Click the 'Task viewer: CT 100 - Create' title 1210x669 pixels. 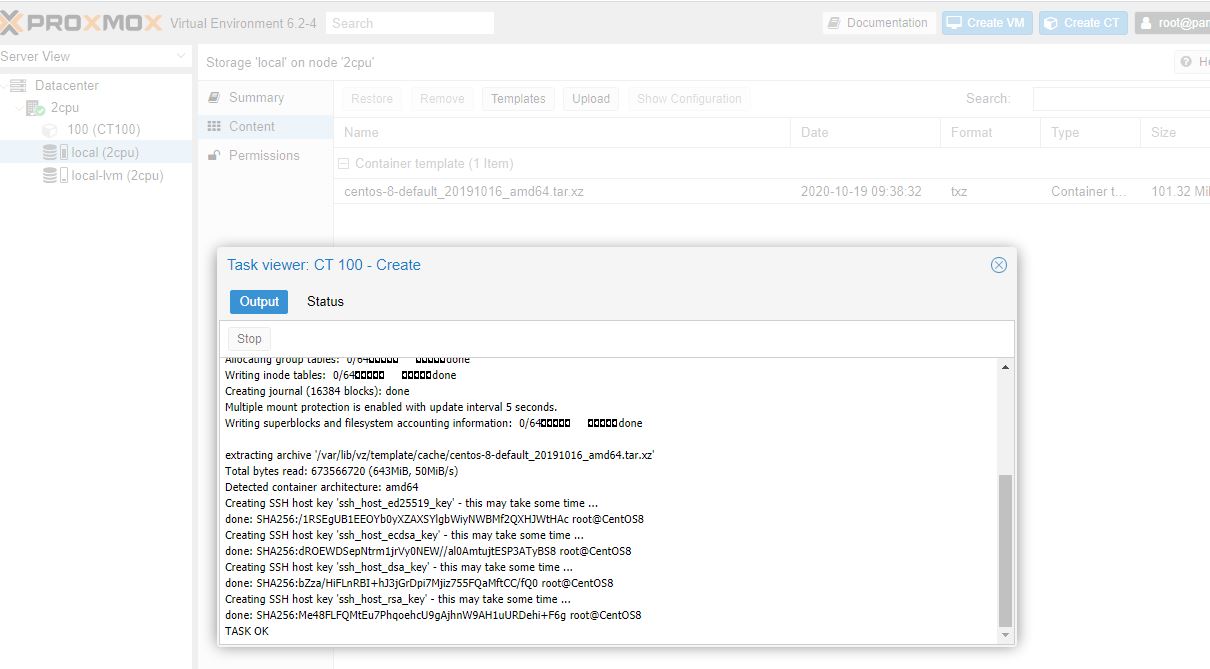pyautogui.click(x=324, y=265)
